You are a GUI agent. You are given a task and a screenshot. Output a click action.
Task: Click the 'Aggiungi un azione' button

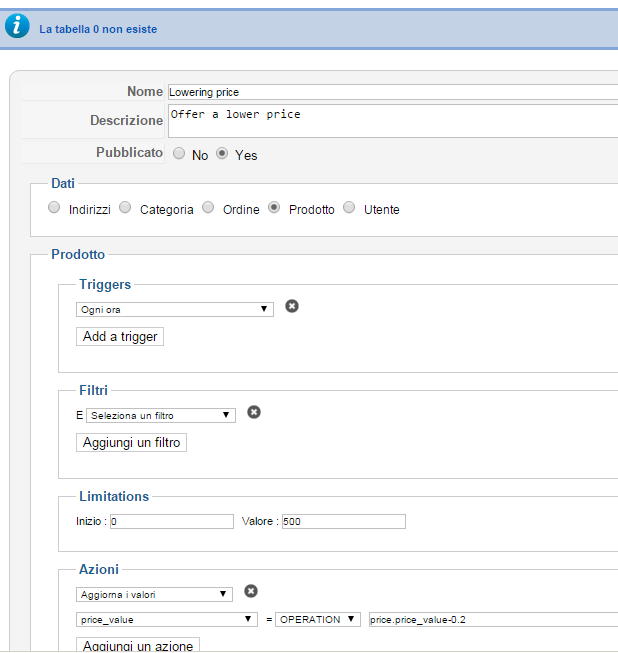coord(138,645)
